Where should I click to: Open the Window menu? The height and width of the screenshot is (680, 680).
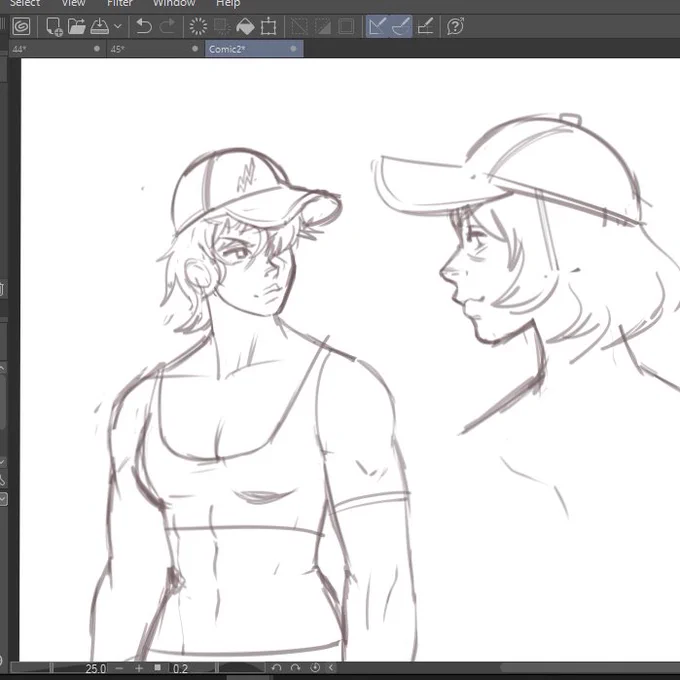click(174, 3)
